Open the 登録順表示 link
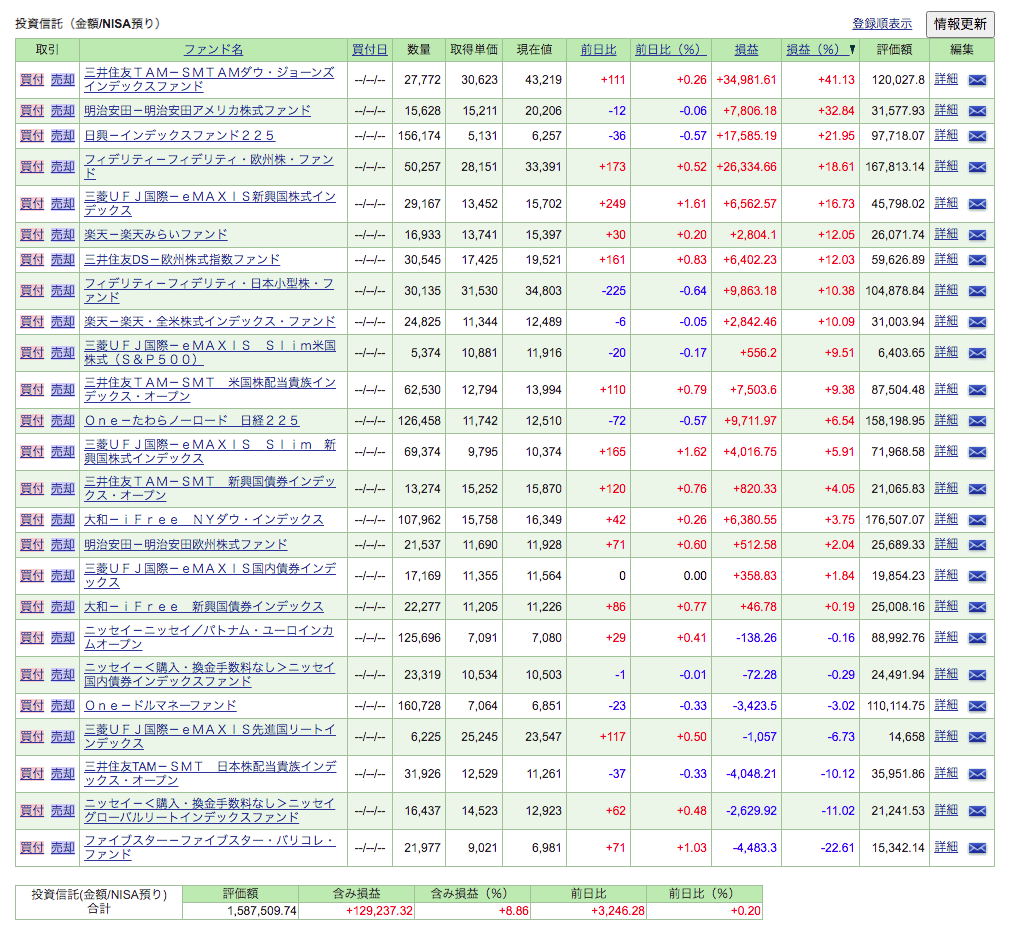 click(882, 24)
